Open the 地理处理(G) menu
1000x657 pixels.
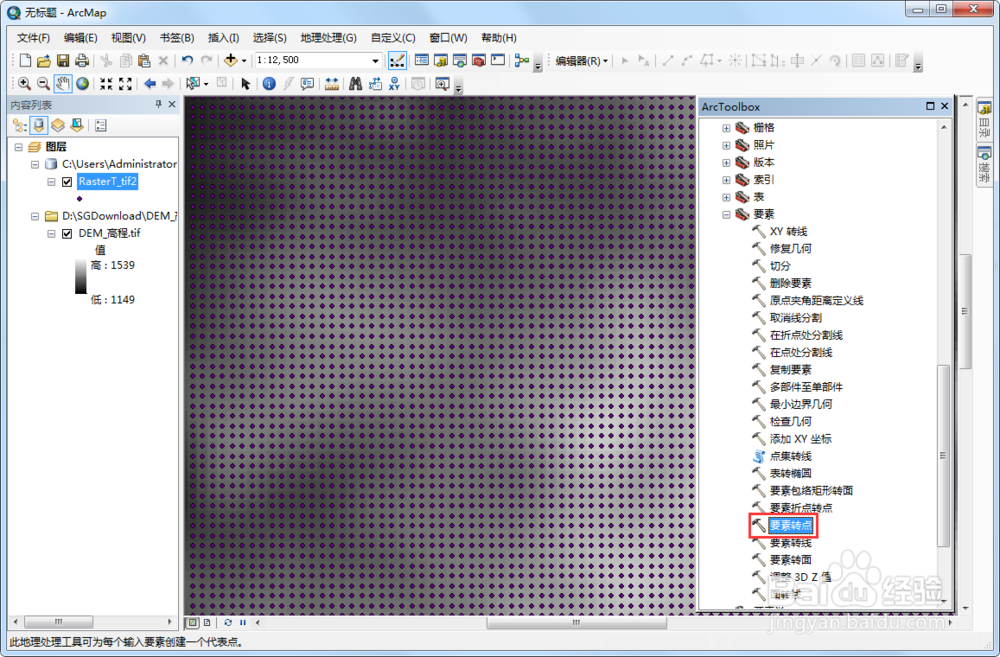[x=328, y=38]
